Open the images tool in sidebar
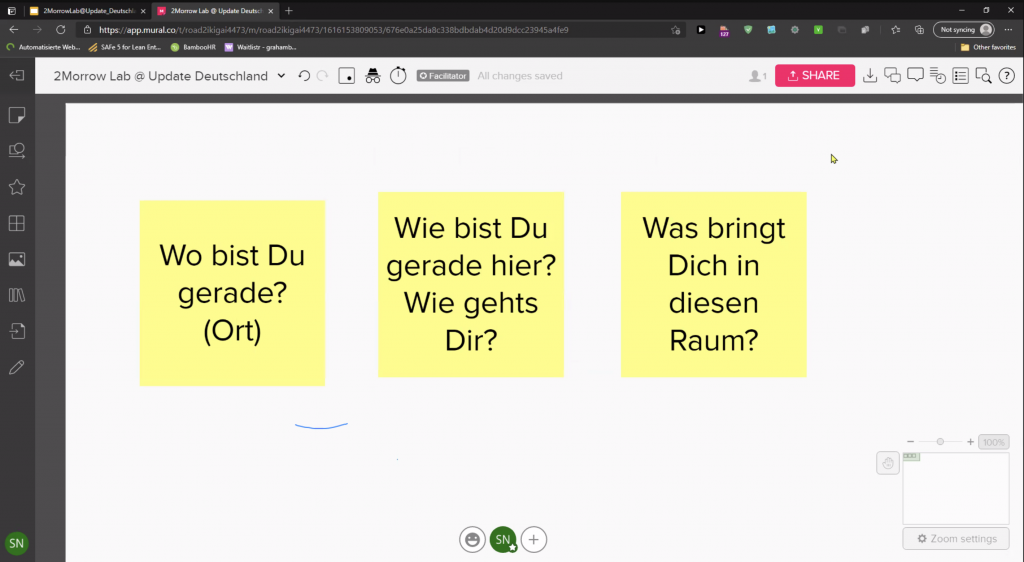The height and width of the screenshot is (562, 1024). coord(17,259)
